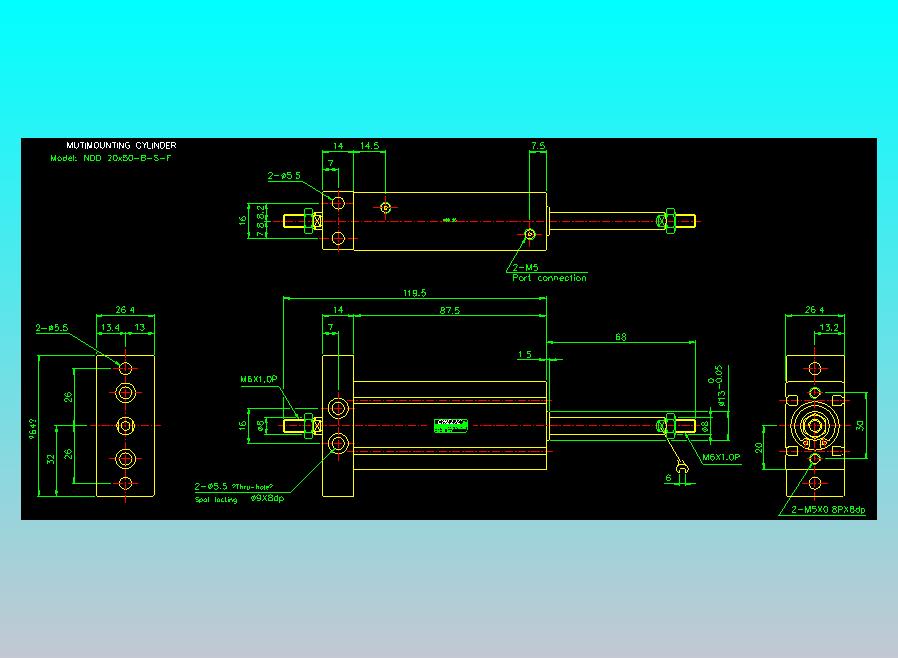Click the "6" wrench flat dimension

(668, 478)
